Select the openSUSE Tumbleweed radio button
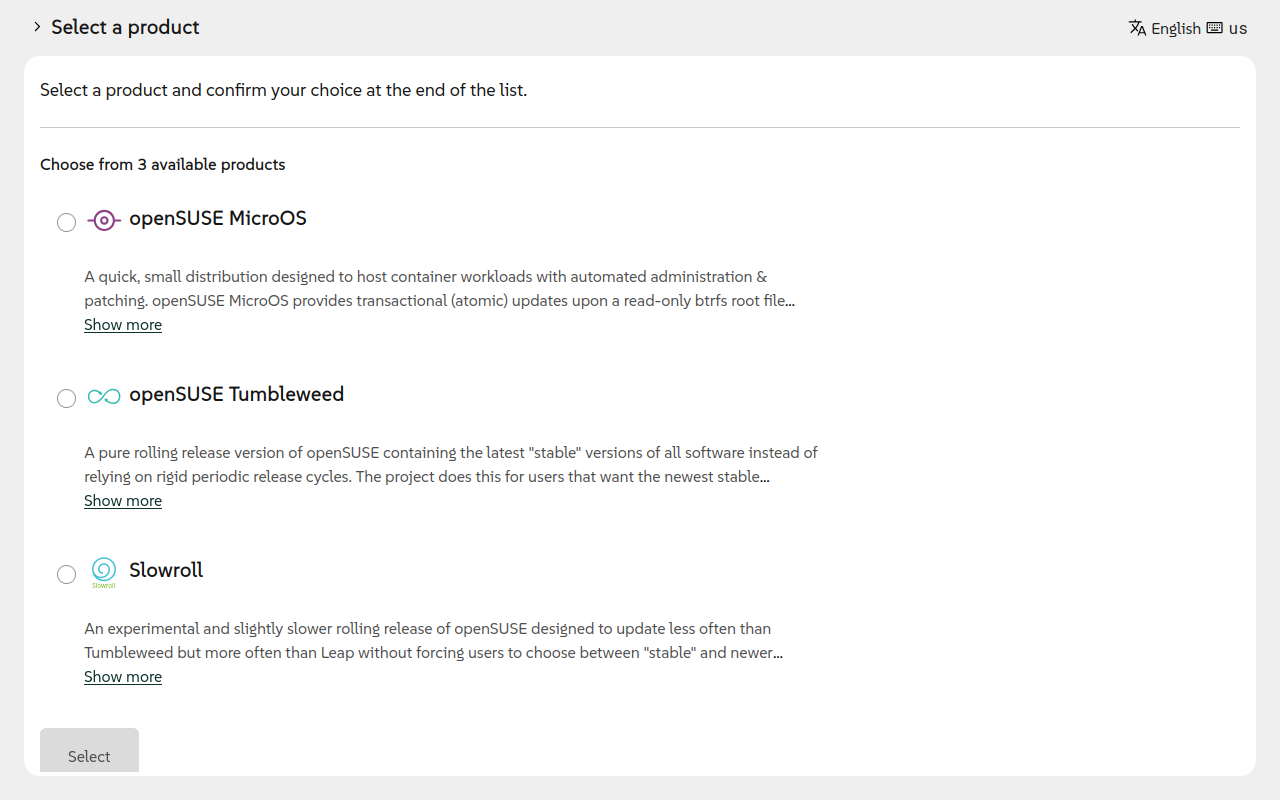The image size is (1280, 800). (66, 398)
